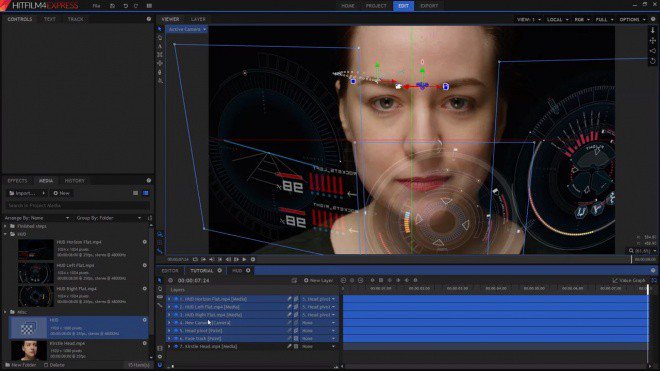Open settings gear for Kirstie Head.mp4 media

coord(145,343)
